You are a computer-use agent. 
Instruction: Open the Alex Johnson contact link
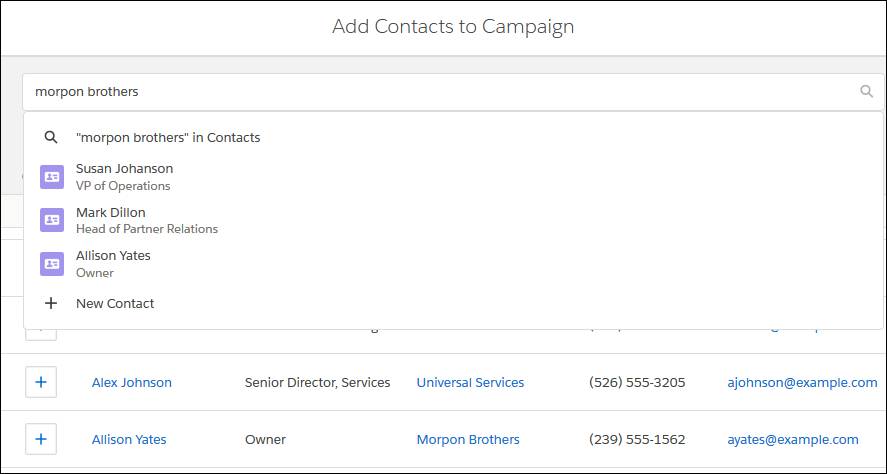(x=132, y=382)
